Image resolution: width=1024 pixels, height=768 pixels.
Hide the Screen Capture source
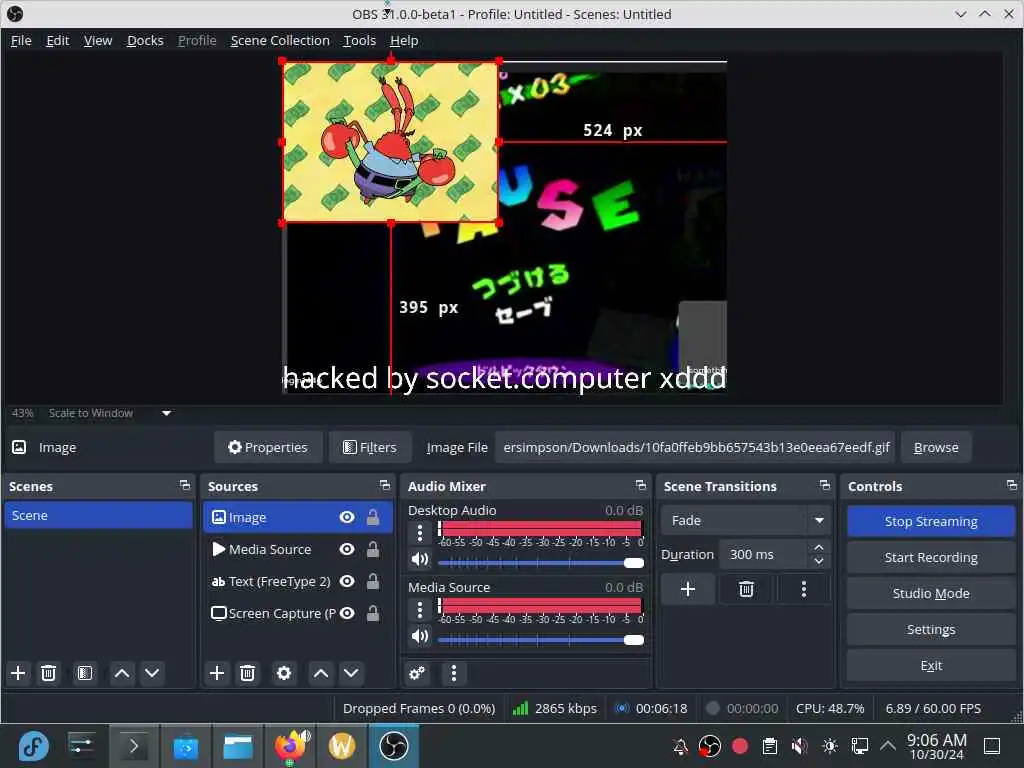point(347,613)
